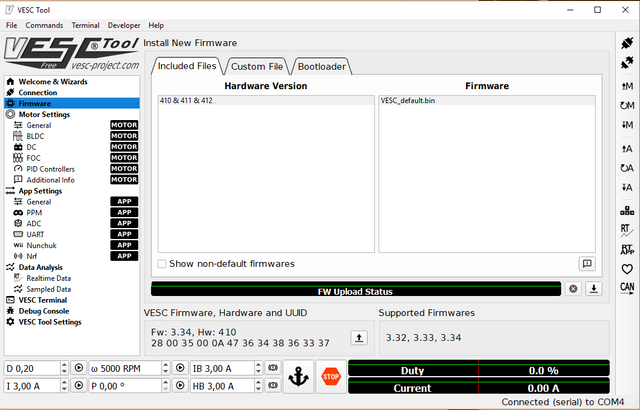The height and width of the screenshot is (410, 640).
Task: Run duty cycle D play button
Action: coord(79,368)
